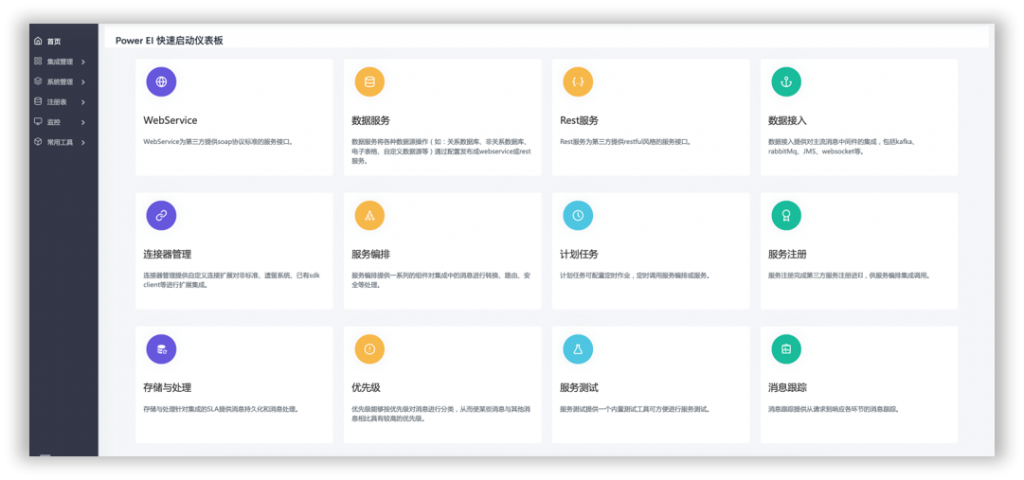The height and width of the screenshot is (480, 1024).
Task: Open the 存储与处理 storage icon
Action: [x=161, y=348]
